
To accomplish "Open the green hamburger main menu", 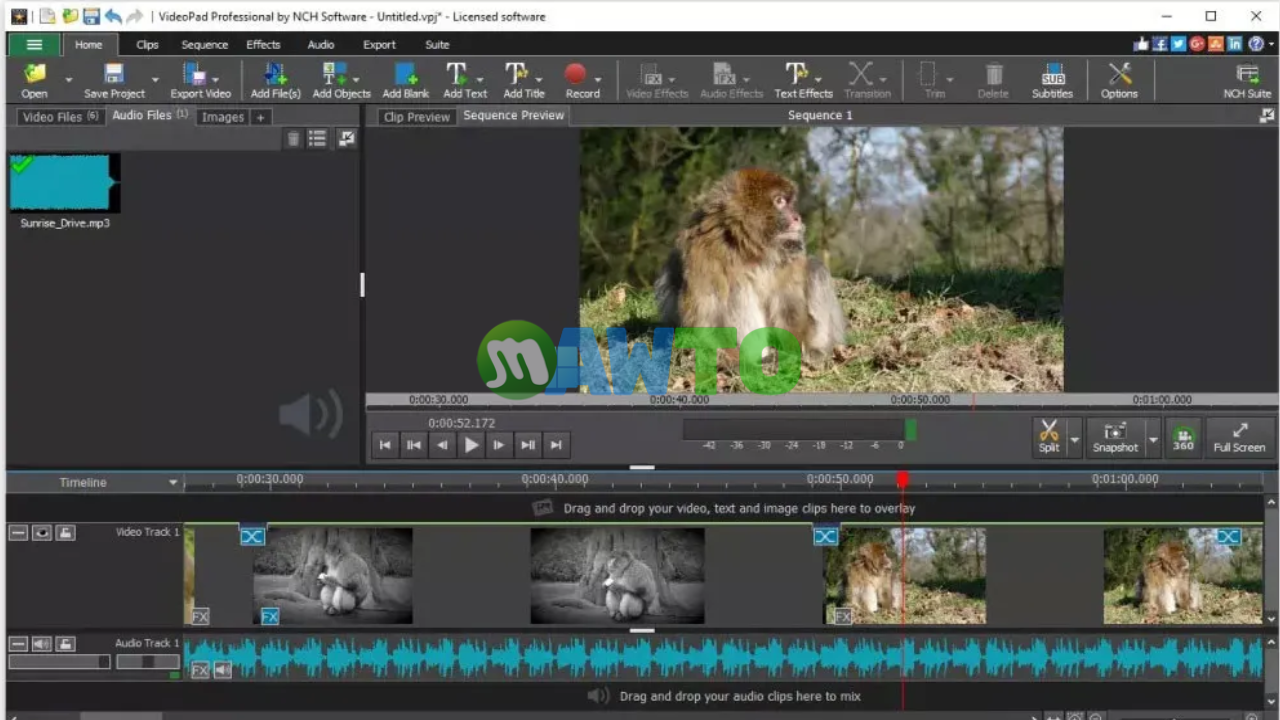I will point(34,44).
